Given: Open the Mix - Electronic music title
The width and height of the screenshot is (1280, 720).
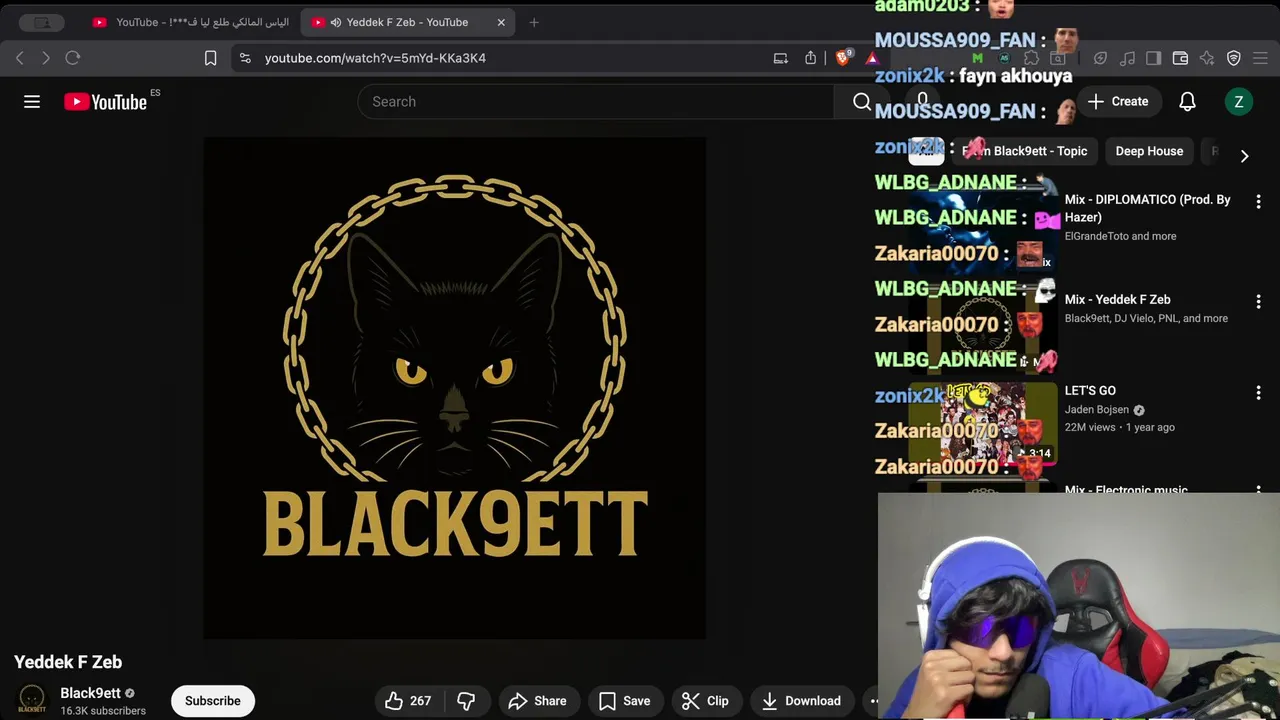Looking at the screenshot, I should coord(1126,490).
